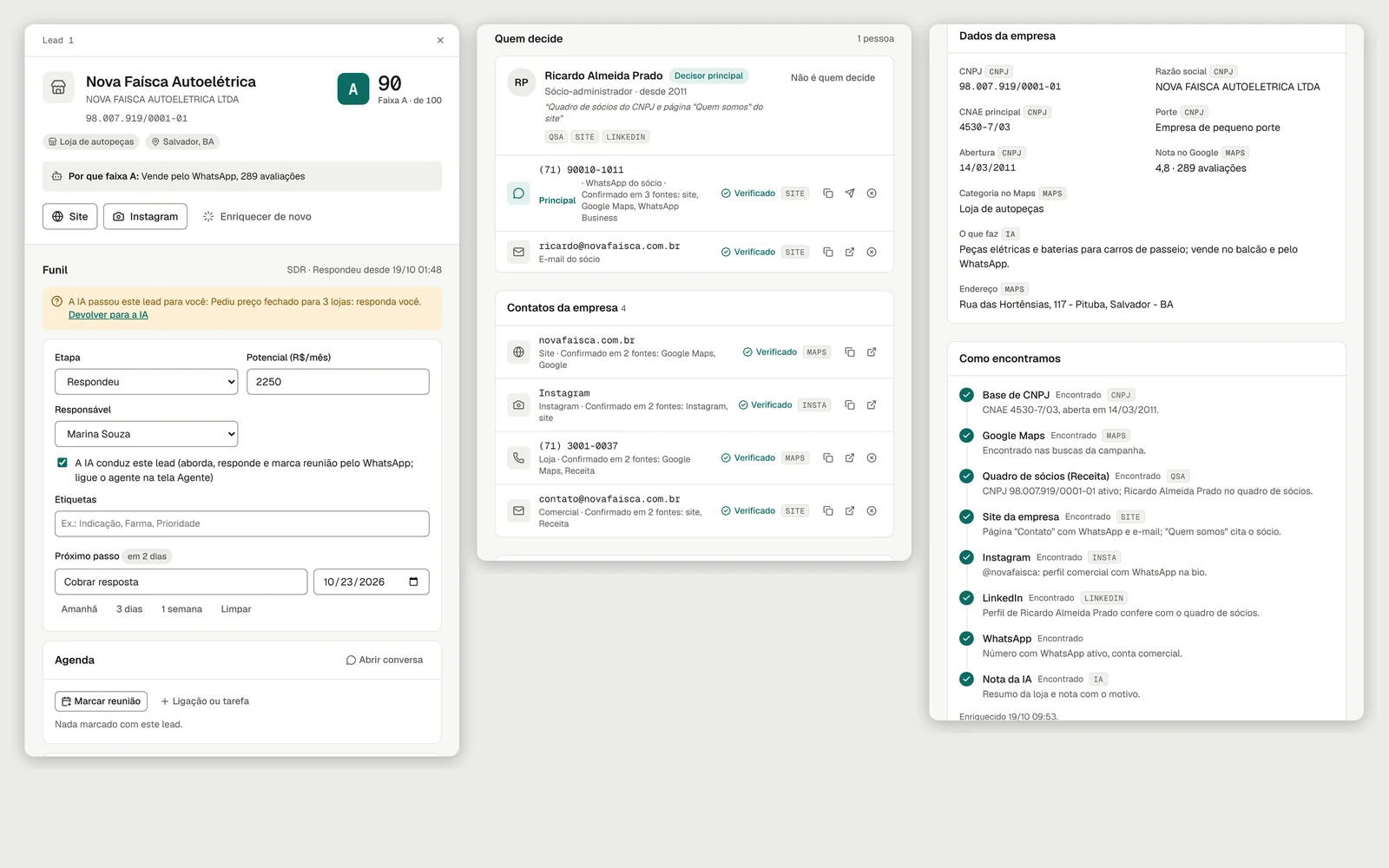
Task: Open calendar picker in next-step date field
Action: point(413,582)
